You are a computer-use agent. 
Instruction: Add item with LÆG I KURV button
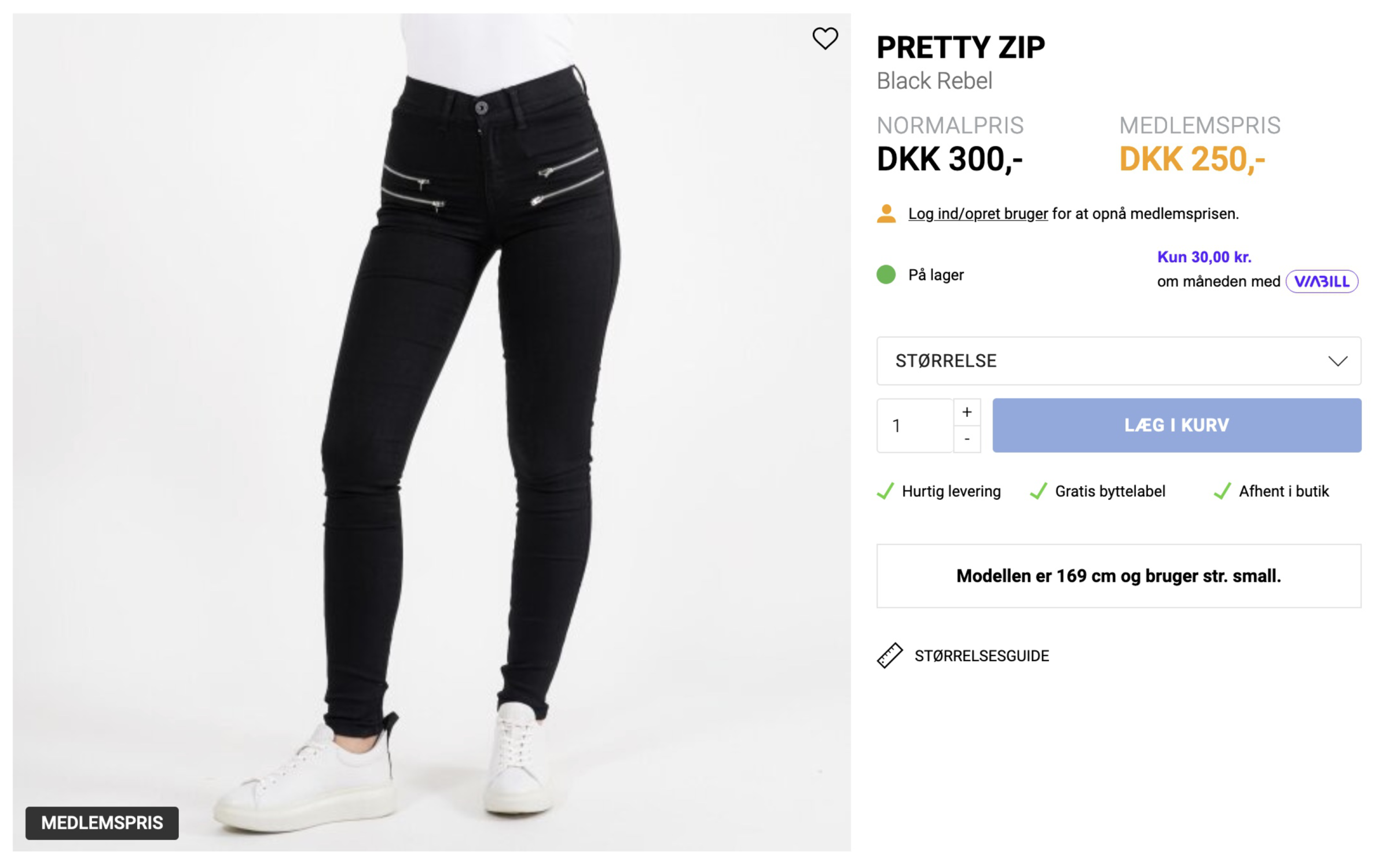(x=1177, y=425)
